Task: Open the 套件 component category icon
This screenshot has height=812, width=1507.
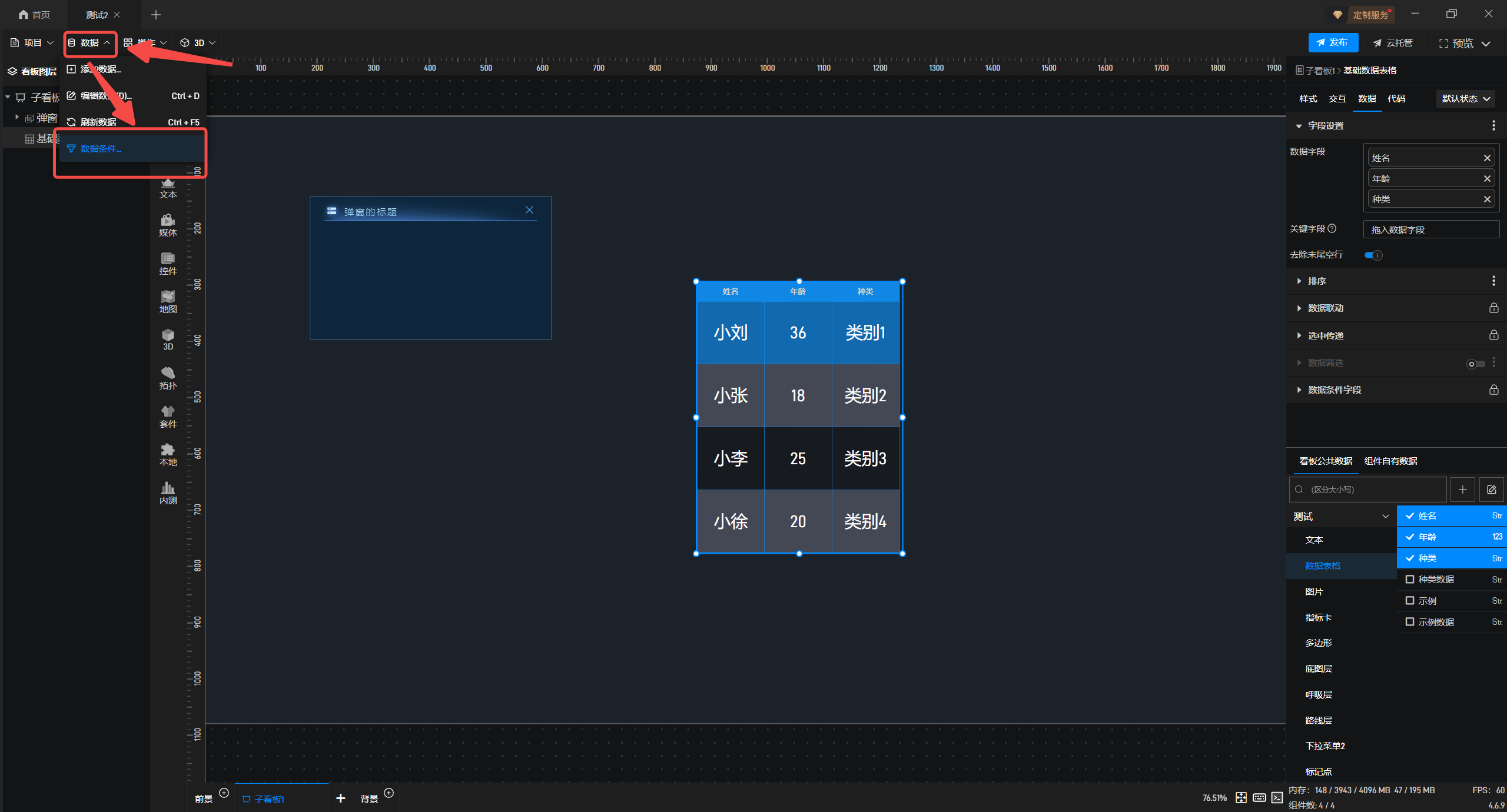Action: (x=168, y=415)
